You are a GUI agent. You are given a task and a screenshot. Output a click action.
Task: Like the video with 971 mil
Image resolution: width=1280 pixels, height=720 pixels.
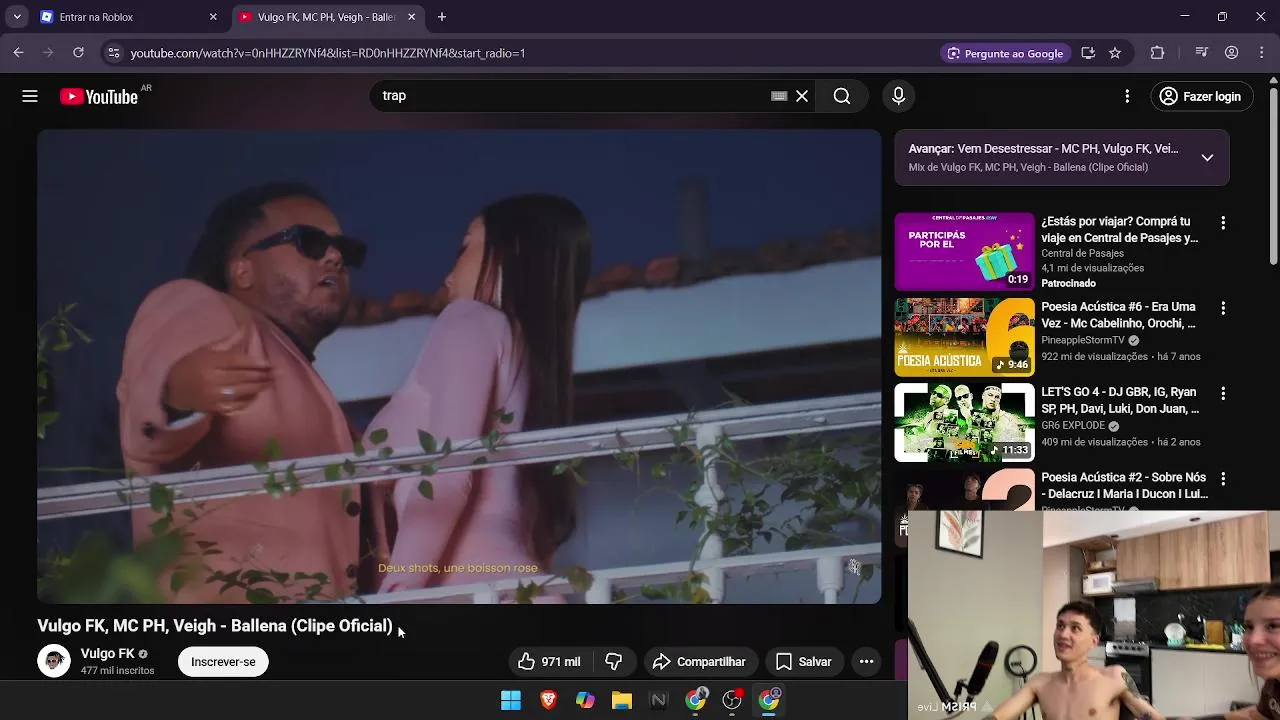pyautogui.click(x=548, y=661)
